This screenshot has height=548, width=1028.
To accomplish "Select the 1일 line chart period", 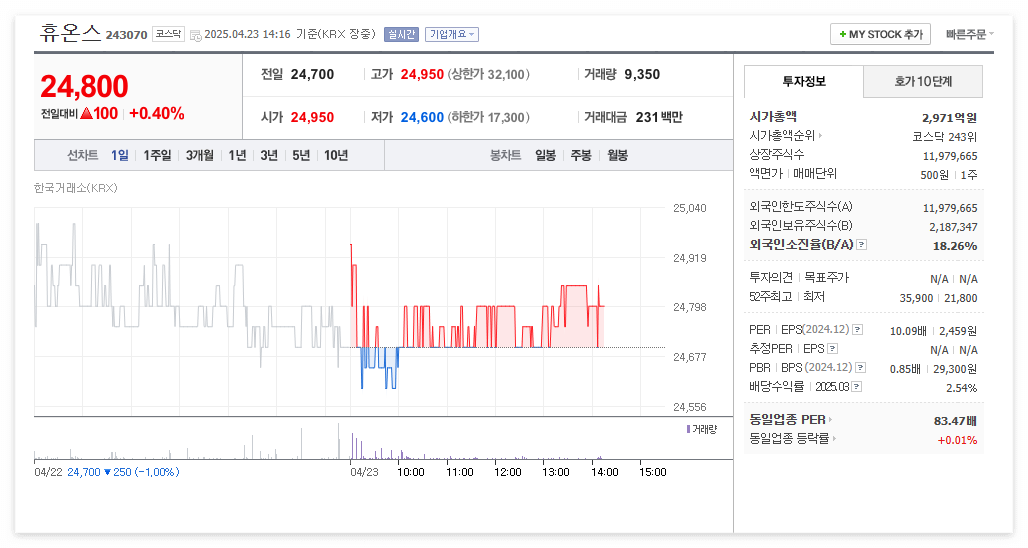I will 119,155.
